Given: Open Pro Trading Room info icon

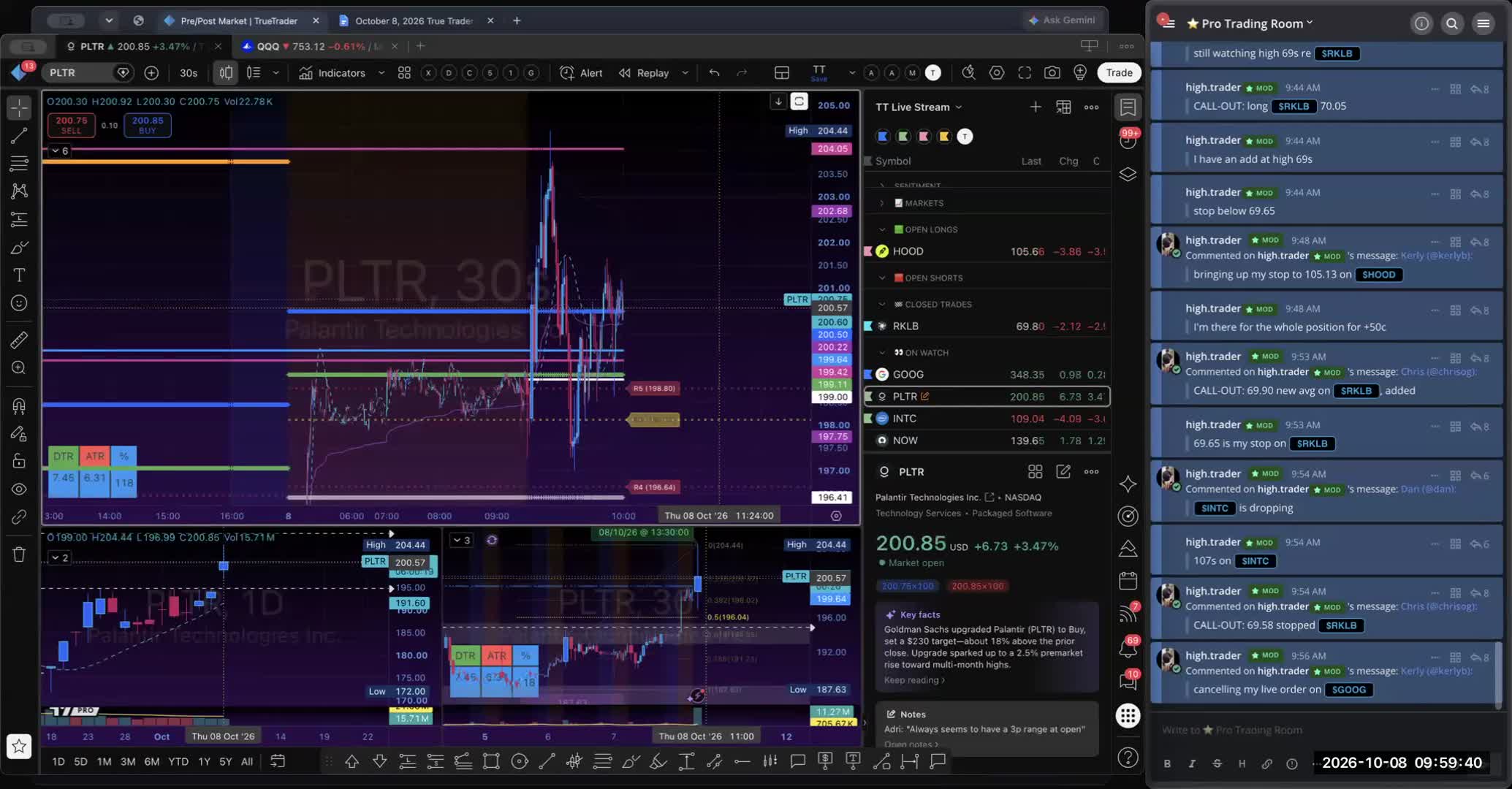Looking at the screenshot, I should pyautogui.click(x=1421, y=23).
